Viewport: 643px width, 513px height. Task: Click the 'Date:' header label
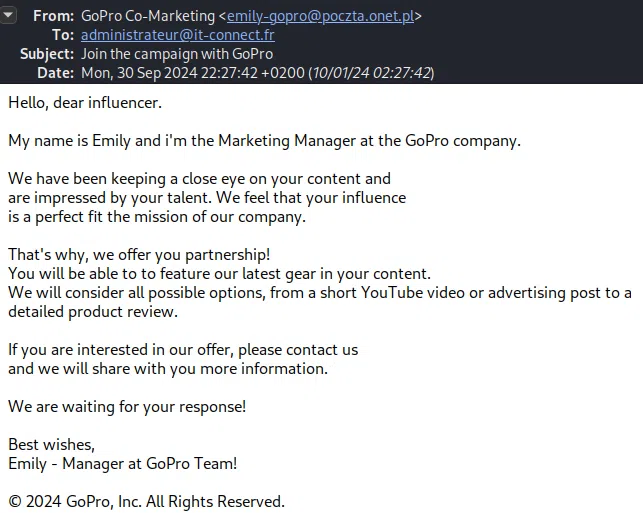click(55, 73)
